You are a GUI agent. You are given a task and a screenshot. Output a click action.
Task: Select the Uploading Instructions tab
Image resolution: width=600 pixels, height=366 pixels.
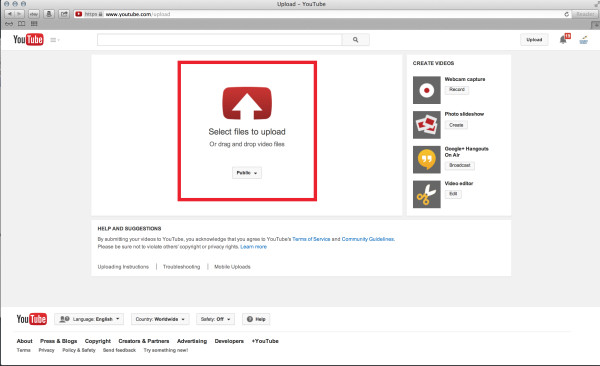tap(123, 267)
